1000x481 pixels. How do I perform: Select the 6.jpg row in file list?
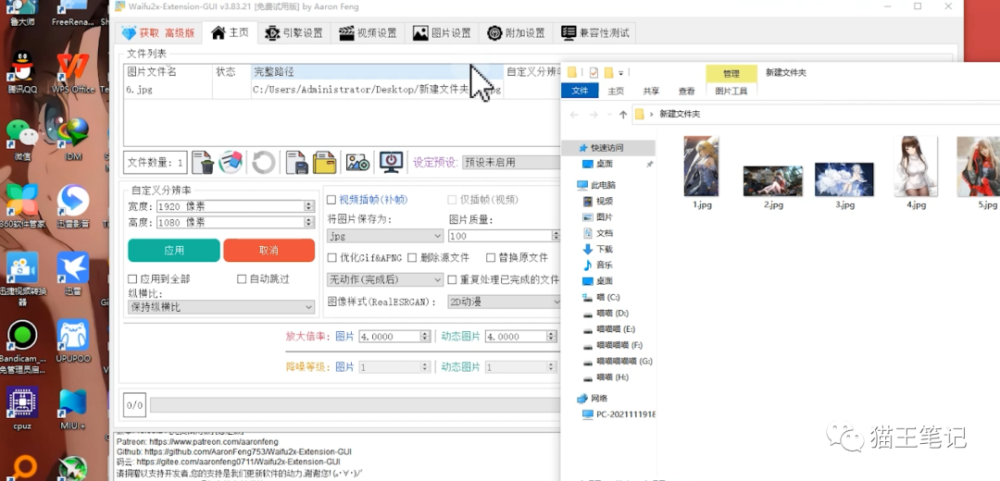(342, 90)
